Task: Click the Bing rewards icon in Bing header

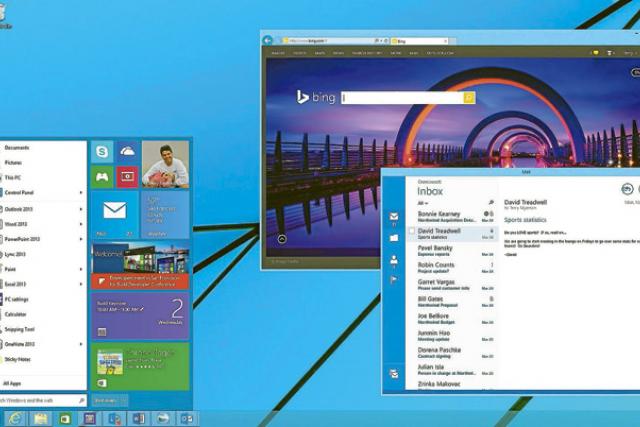Action: click(595, 53)
